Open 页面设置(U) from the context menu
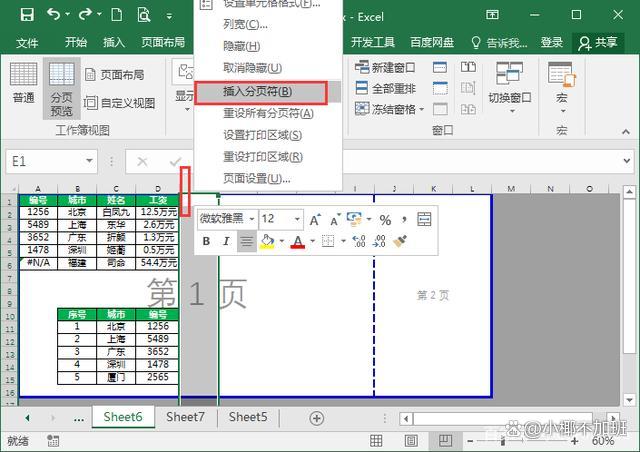Screen dimensions: 640x452 click(x=257, y=178)
